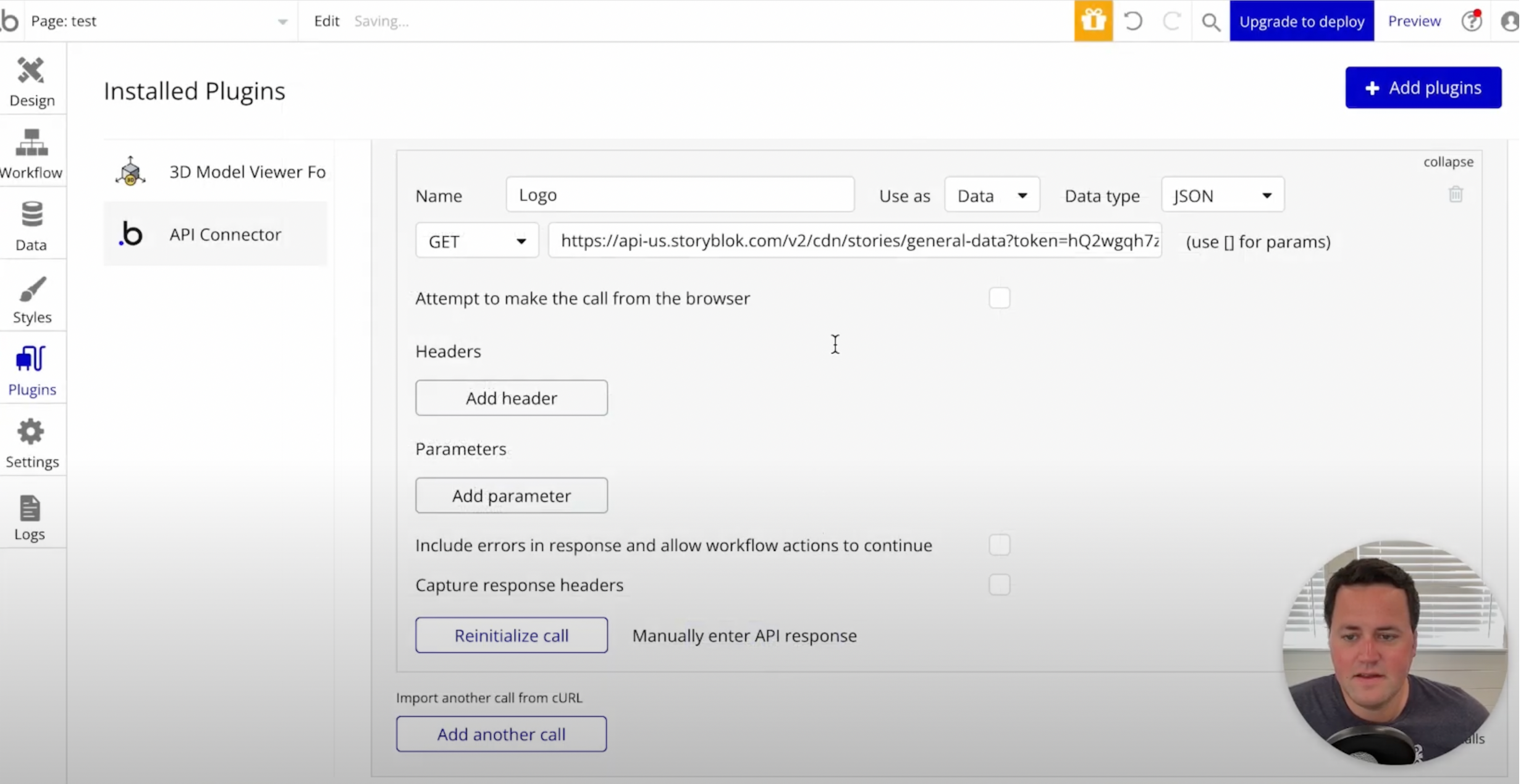1526x784 pixels.
Task: Click the search magnifier icon
Action: [x=1211, y=22]
